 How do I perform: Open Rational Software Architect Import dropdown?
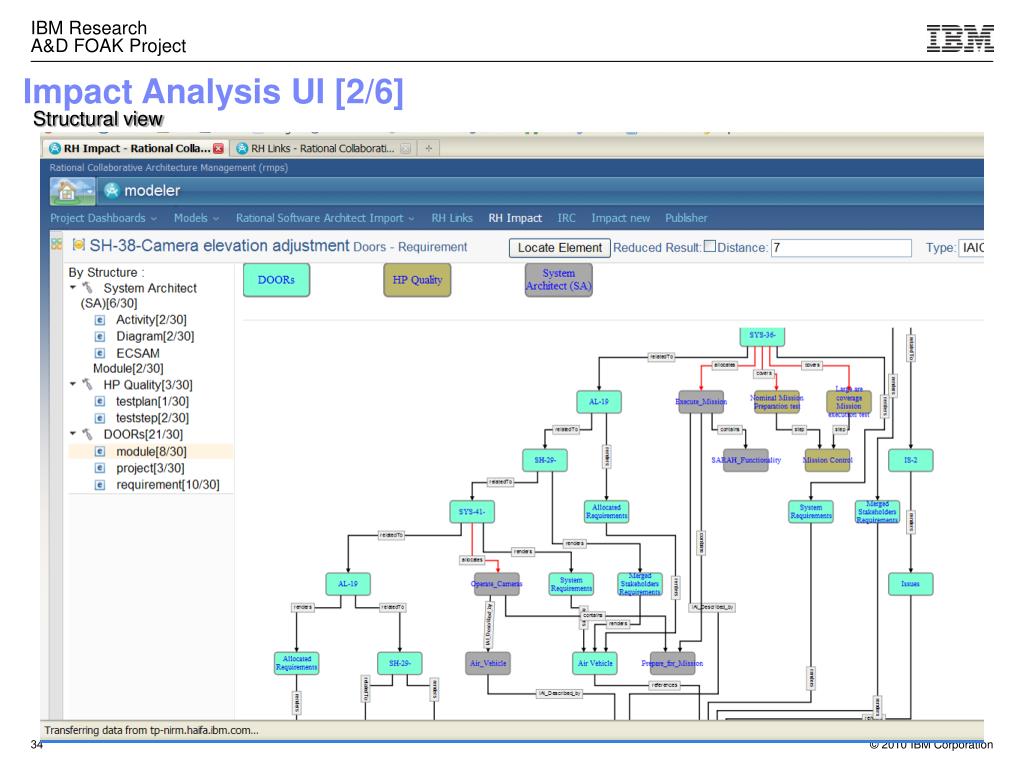coord(325,218)
